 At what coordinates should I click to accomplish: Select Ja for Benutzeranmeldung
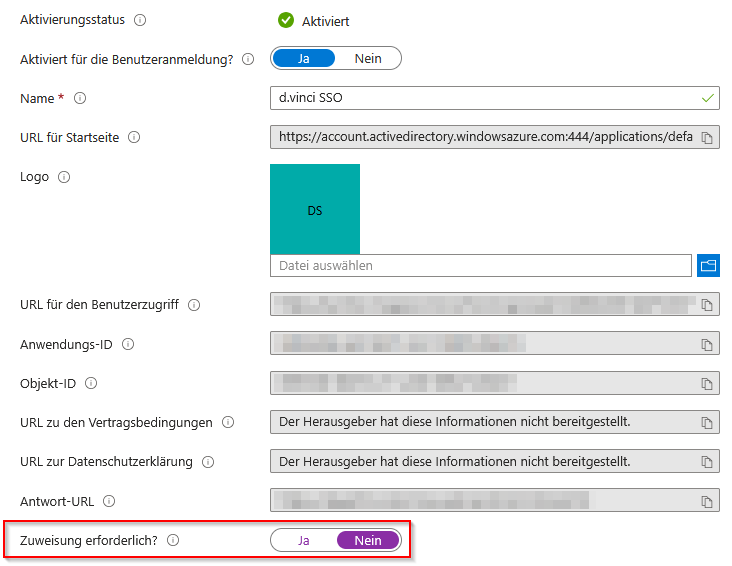click(x=303, y=58)
